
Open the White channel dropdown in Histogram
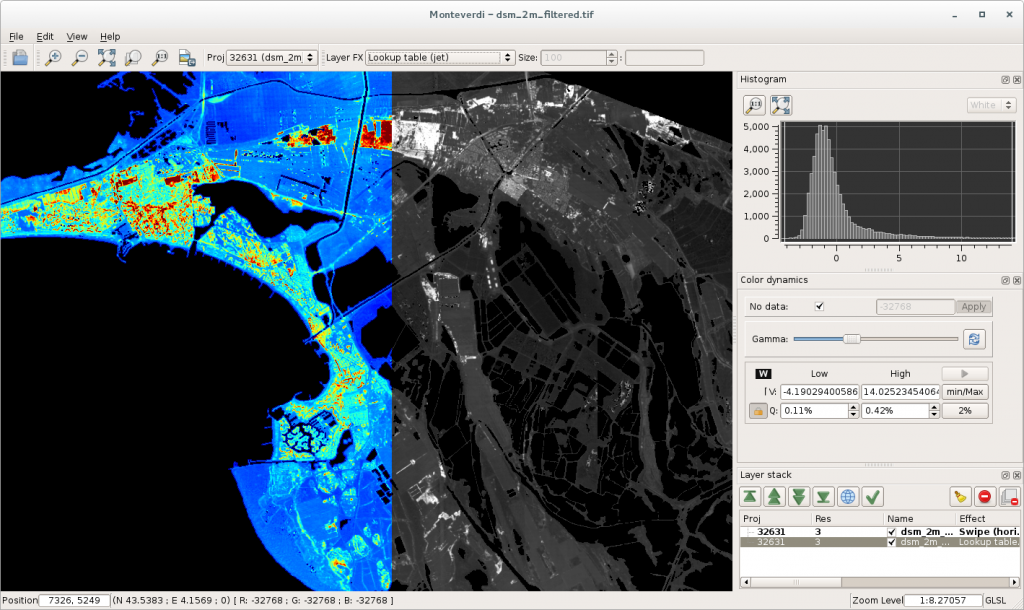[991, 105]
